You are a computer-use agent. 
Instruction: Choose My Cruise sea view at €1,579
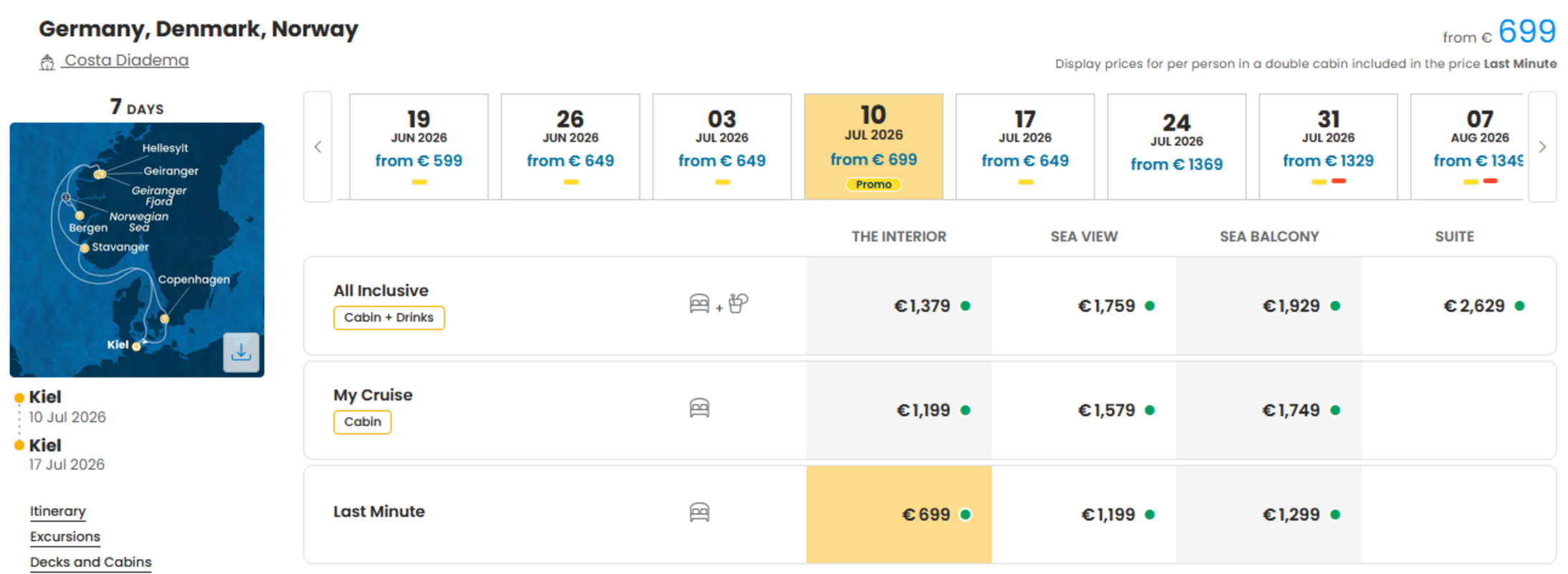point(1084,410)
